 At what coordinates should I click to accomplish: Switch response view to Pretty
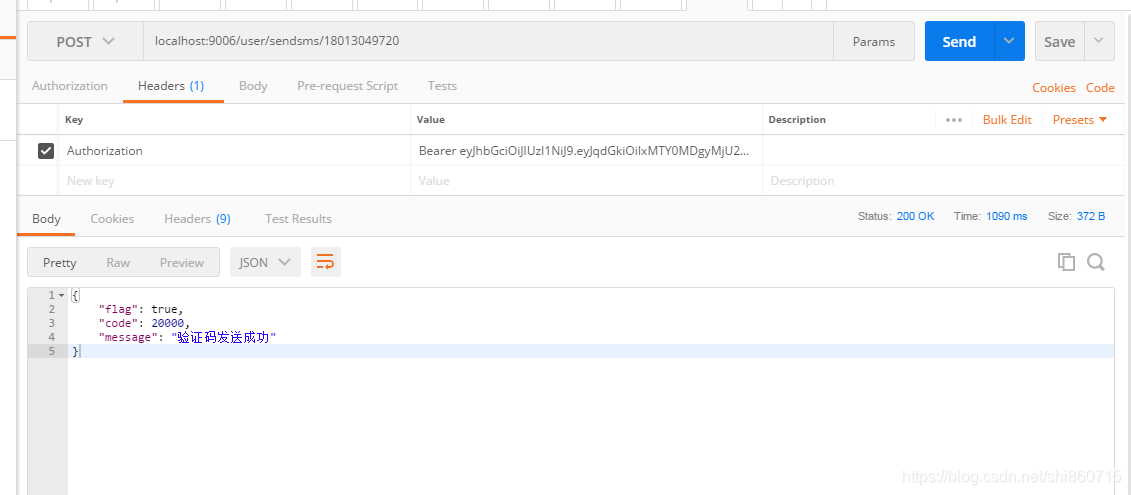(59, 263)
